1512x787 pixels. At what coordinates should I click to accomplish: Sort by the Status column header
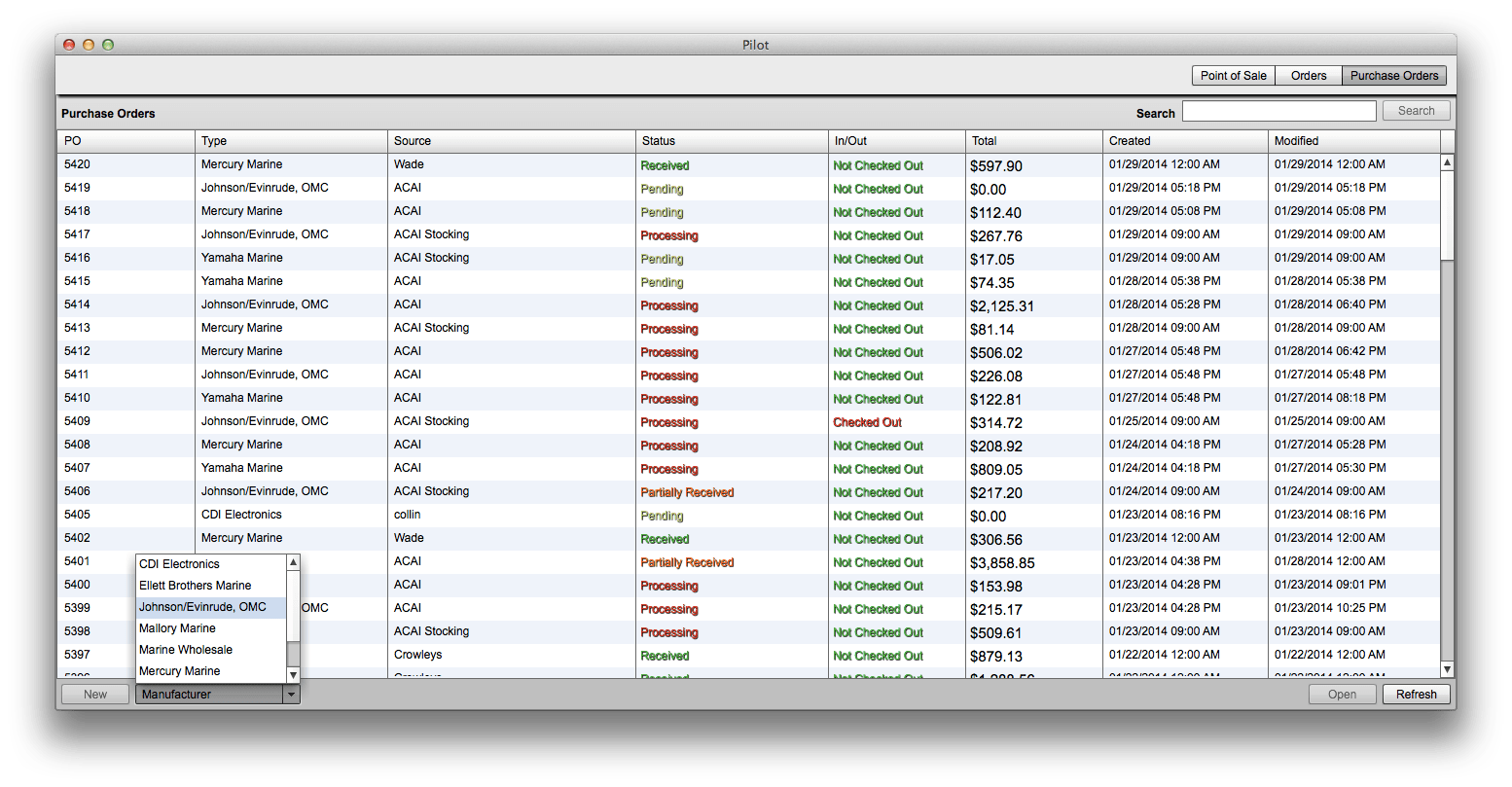click(732, 141)
